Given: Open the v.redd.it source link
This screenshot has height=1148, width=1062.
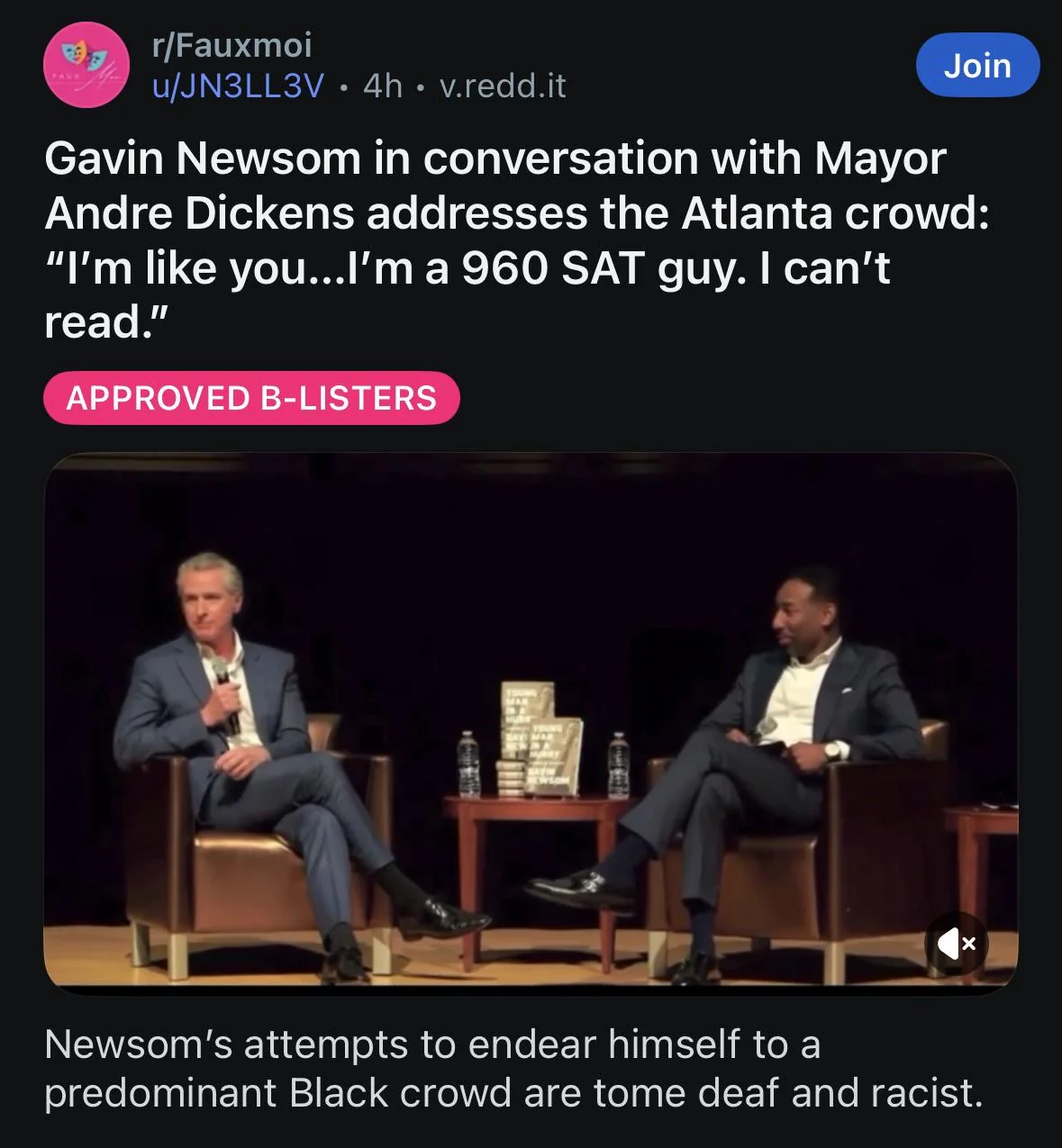Looking at the screenshot, I should point(503,86).
